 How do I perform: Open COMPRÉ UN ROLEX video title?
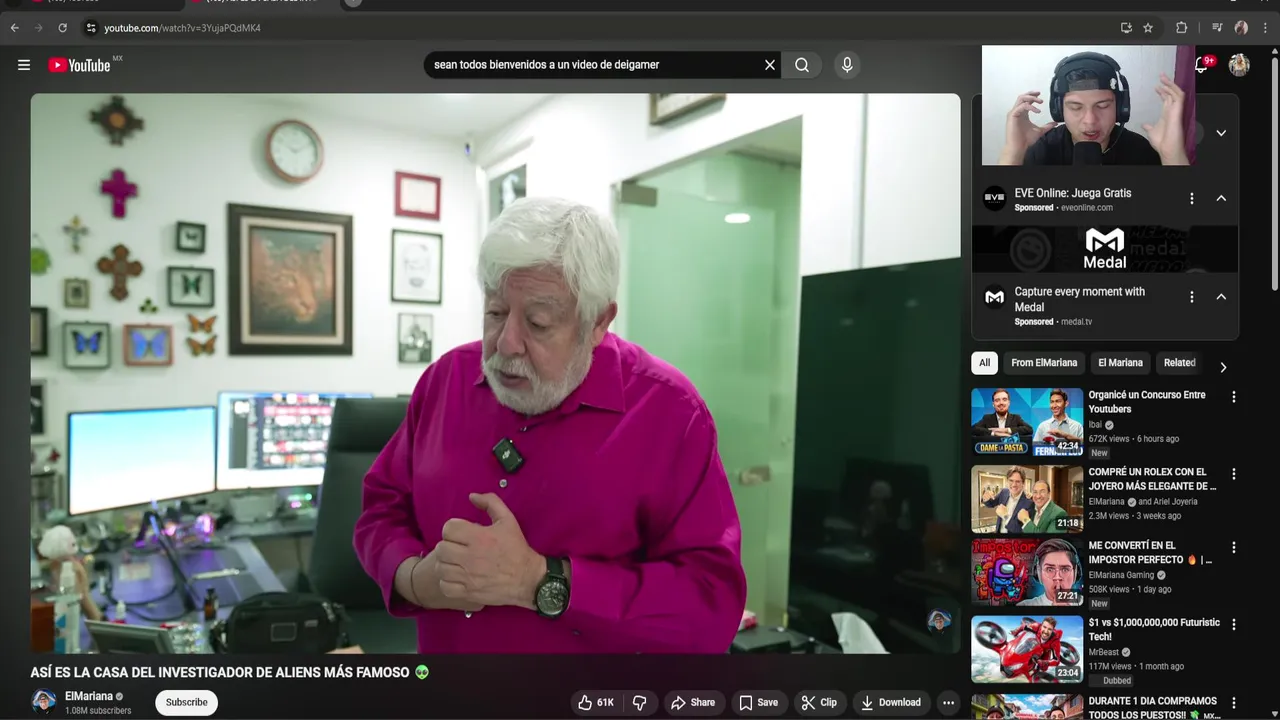[1152, 479]
